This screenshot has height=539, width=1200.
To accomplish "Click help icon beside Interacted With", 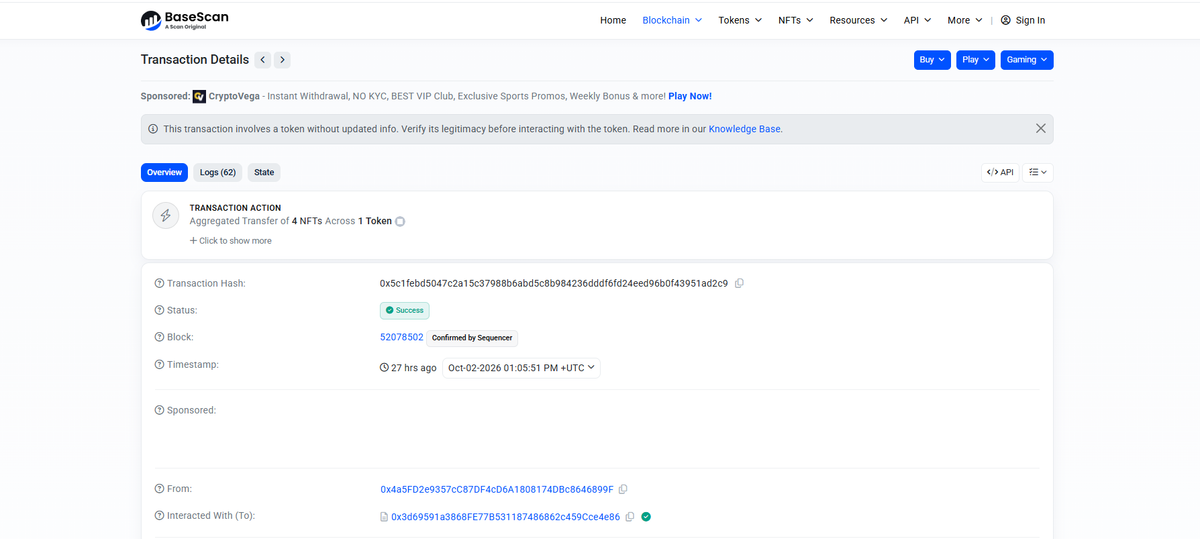I will (159, 516).
